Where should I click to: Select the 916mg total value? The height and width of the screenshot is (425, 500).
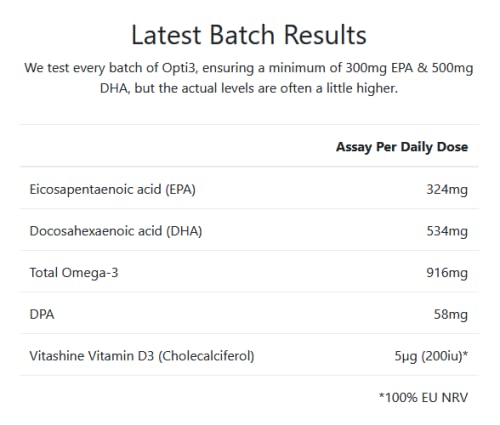click(447, 273)
